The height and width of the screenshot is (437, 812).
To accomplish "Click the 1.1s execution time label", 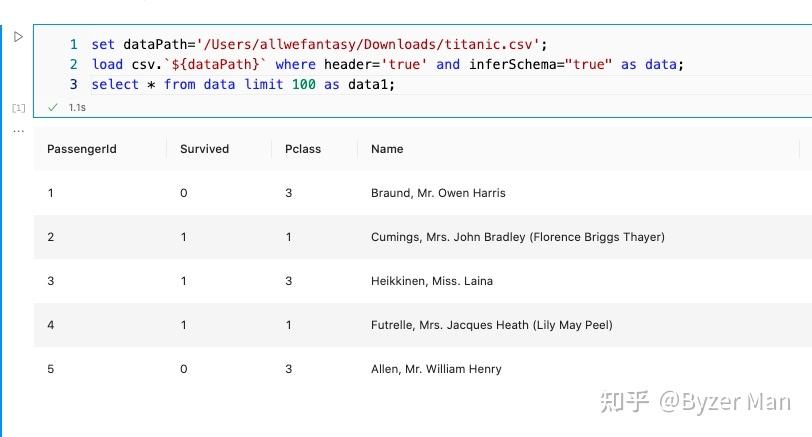I will click(76, 107).
